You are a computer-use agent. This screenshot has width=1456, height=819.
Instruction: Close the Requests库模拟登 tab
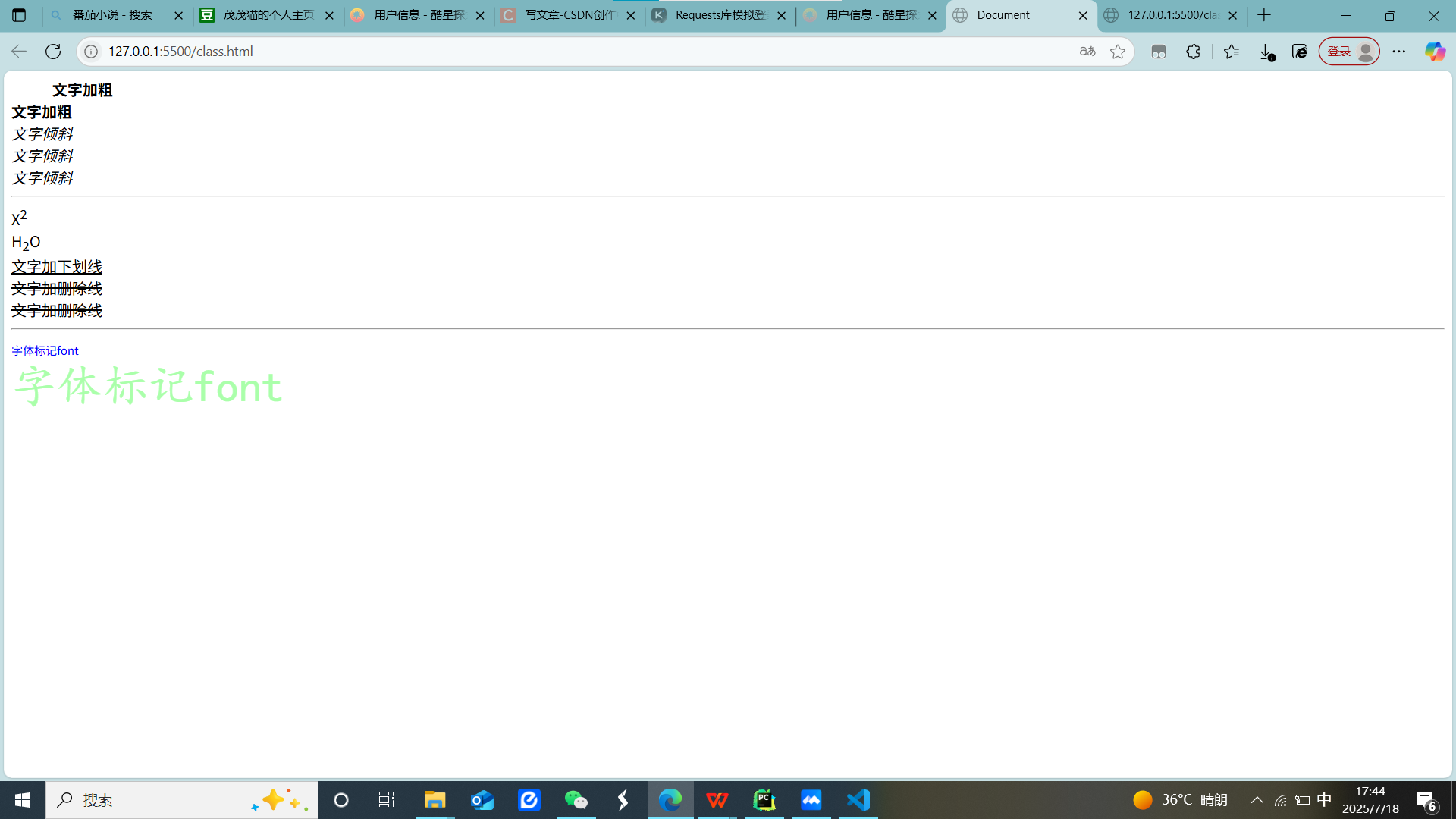[782, 15]
